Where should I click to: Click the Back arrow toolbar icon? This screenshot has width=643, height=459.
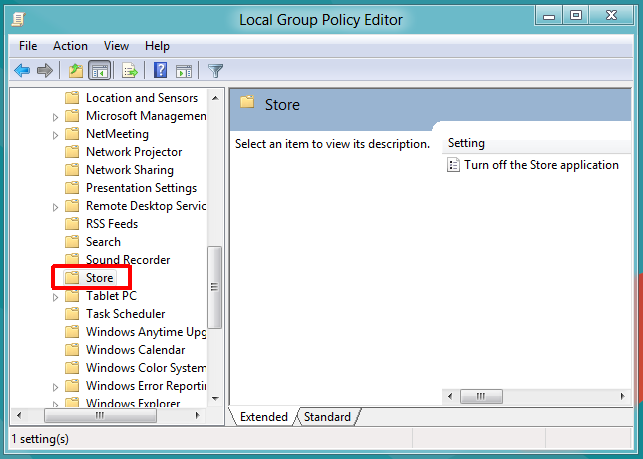(22, 70)
